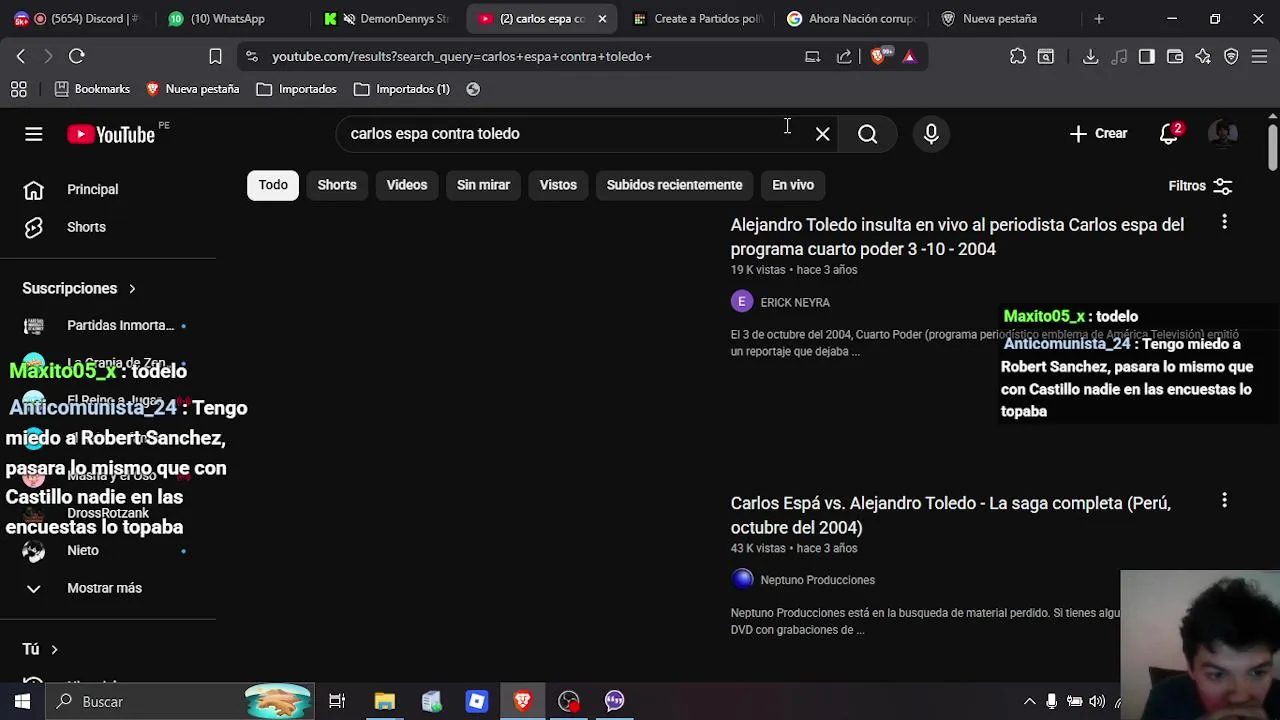Open Neptuno Producciones channel

(x=817, y=580)
